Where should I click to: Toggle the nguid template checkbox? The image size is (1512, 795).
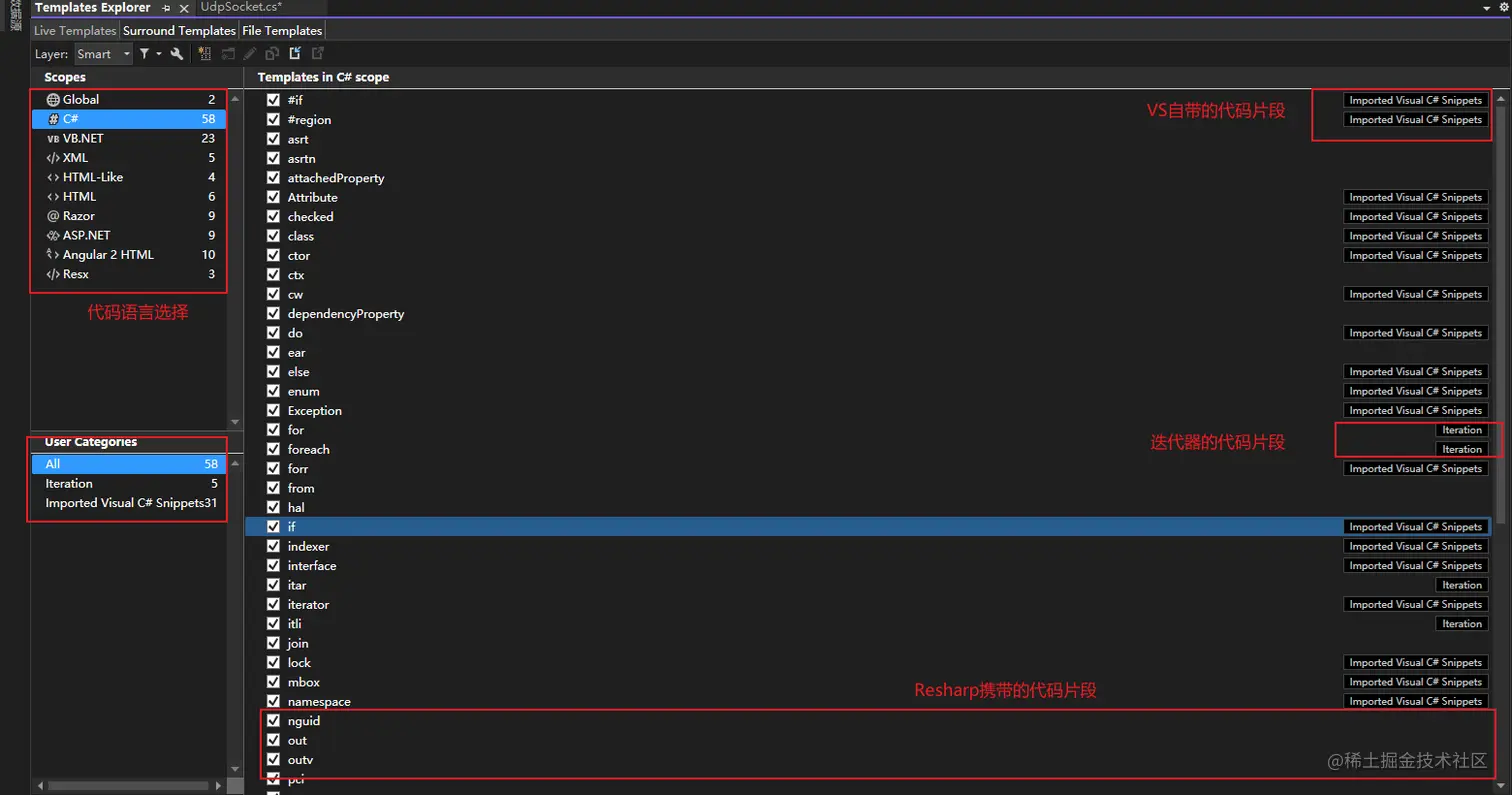tap(273, 721)
